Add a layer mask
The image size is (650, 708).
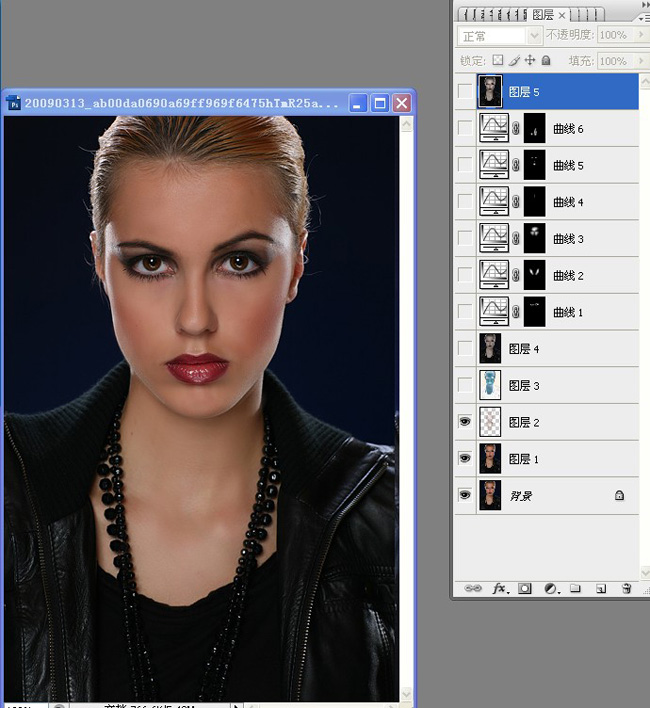[525, 588]
